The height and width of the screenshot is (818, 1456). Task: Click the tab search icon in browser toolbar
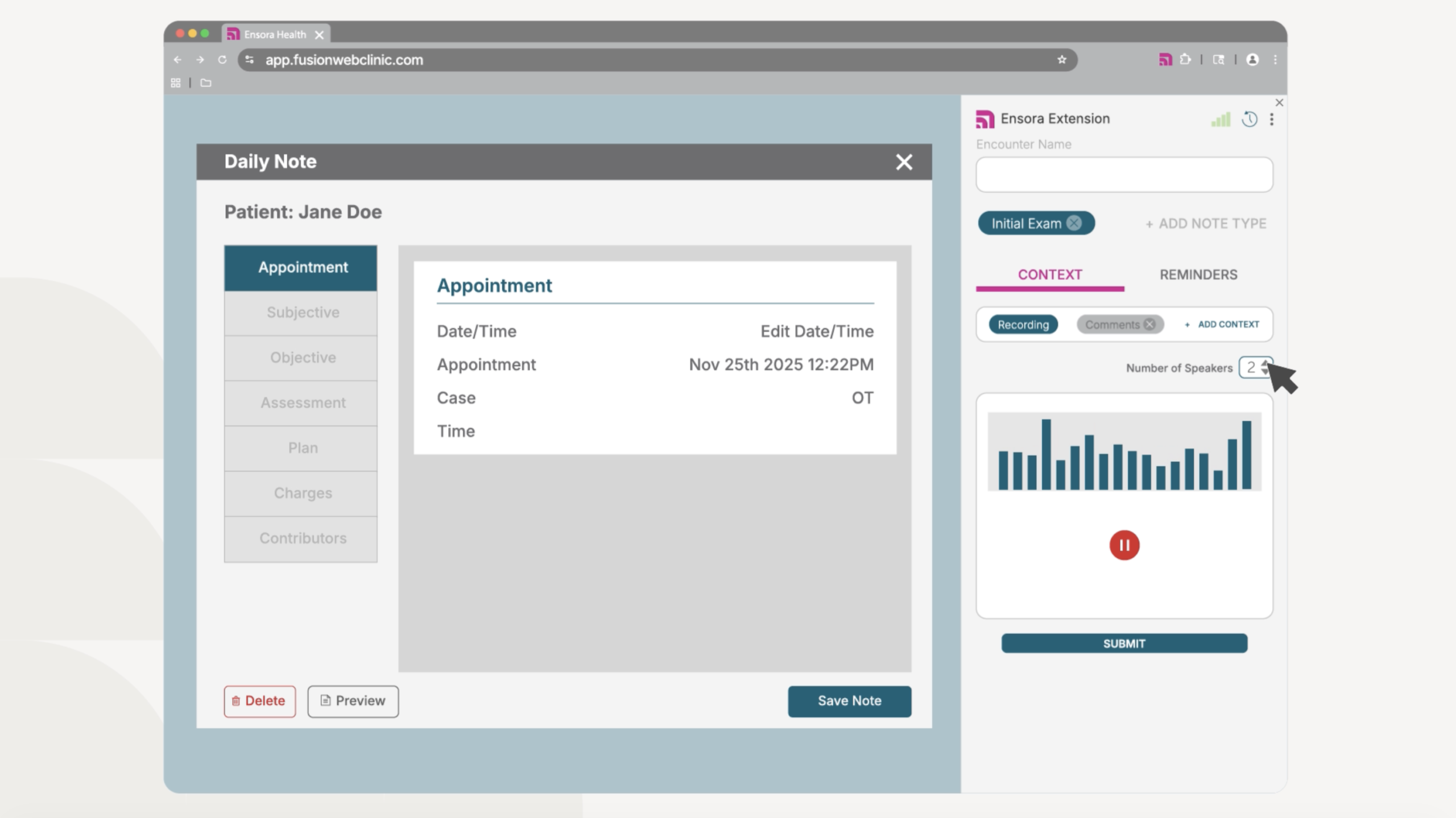click(x=1218, y=59)
